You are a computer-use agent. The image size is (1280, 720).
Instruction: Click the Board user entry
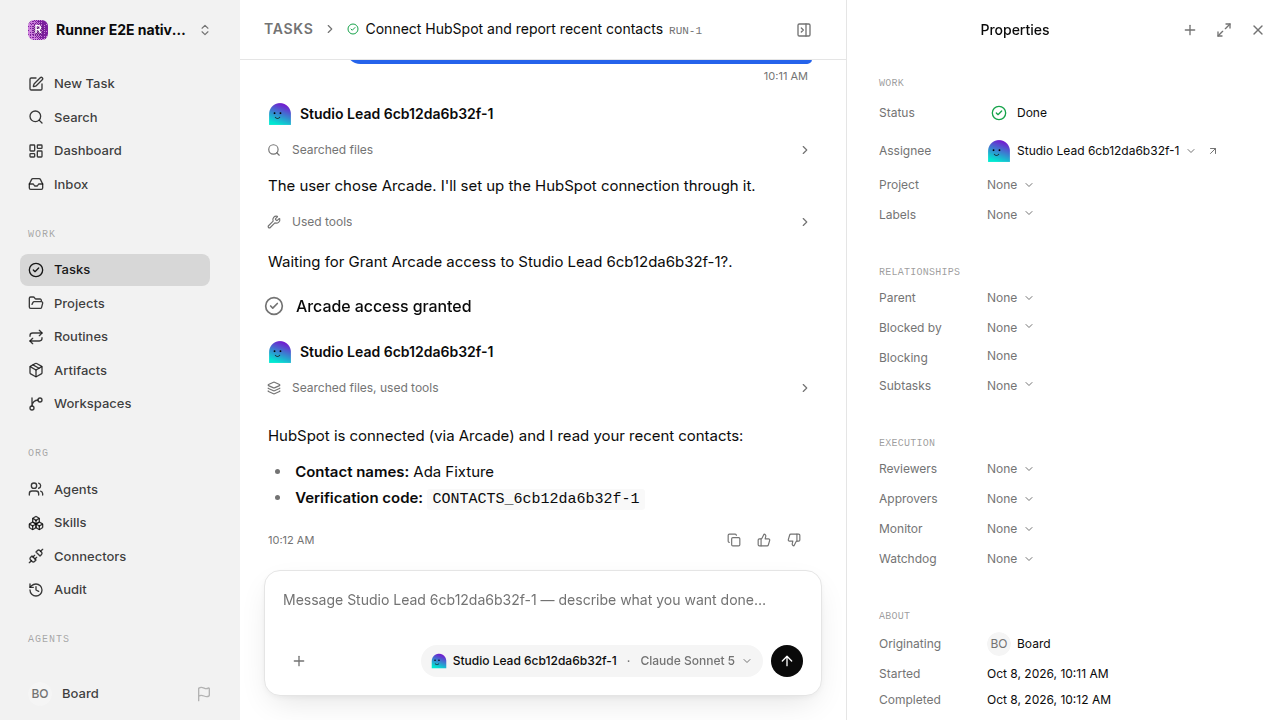(65, 694)
